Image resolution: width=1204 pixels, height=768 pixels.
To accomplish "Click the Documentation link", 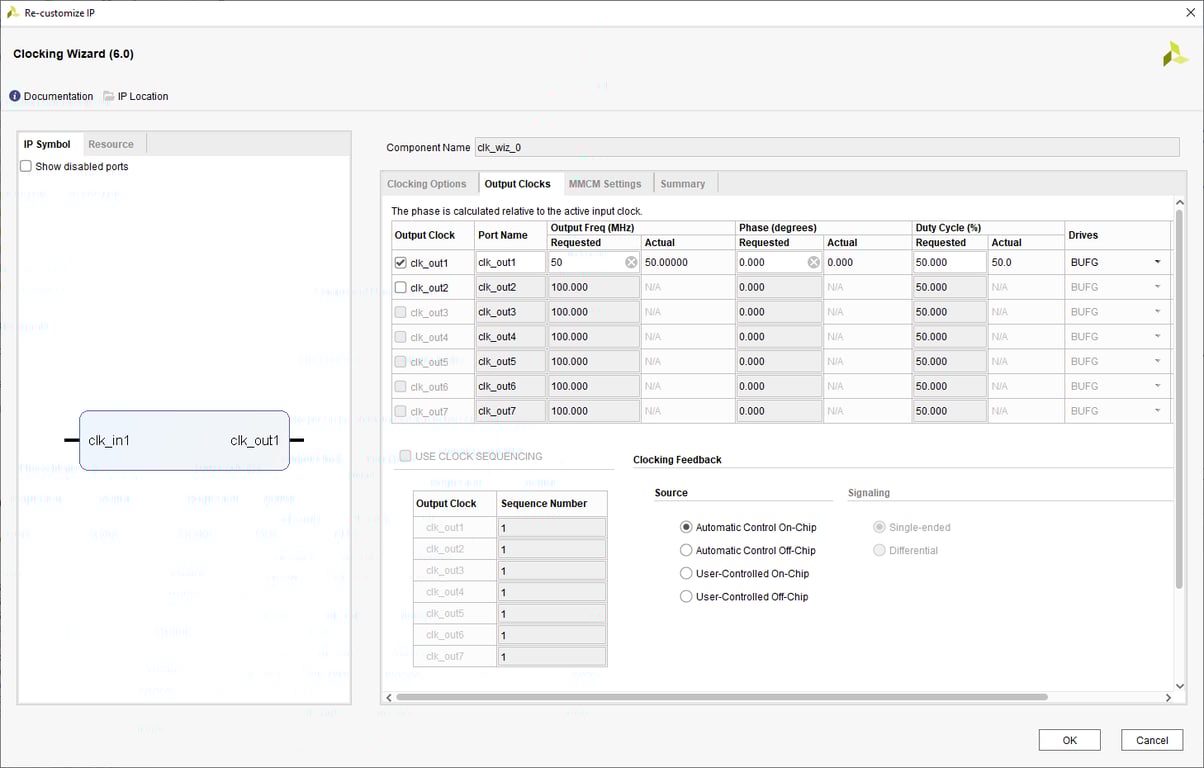I will pyautogui.click(x=58, y=96).
